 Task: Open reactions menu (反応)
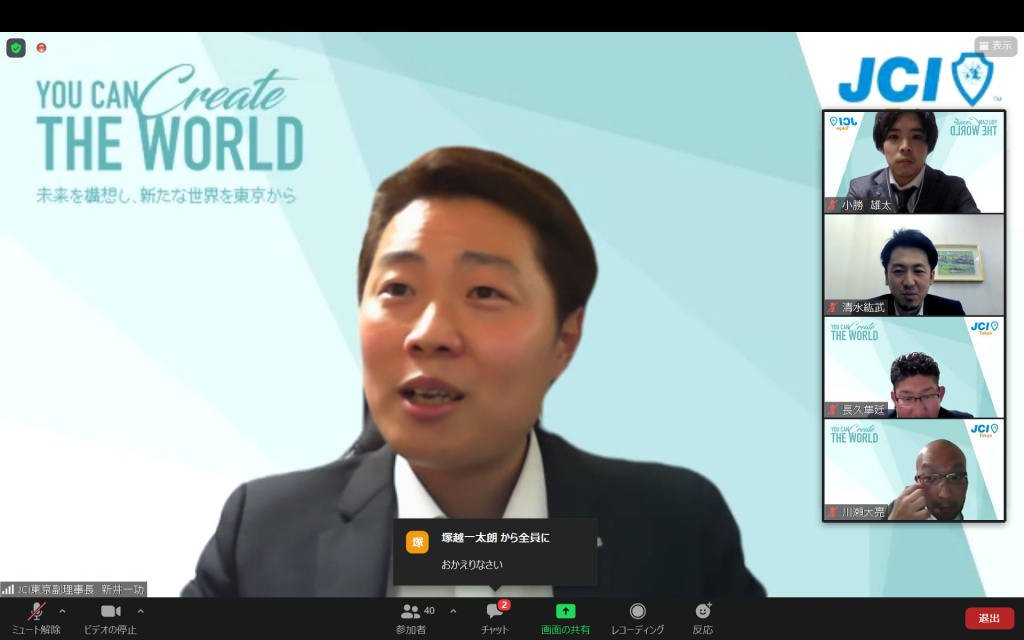[703, 611]
